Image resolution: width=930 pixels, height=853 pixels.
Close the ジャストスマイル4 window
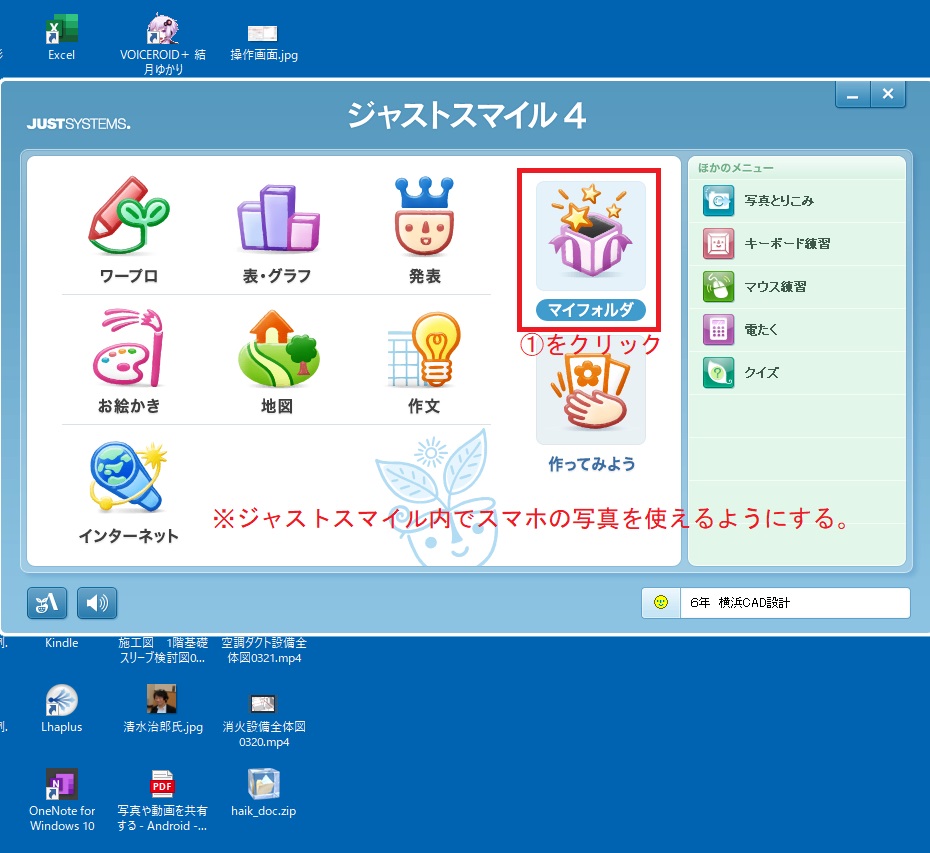click(x=888, y=94)
